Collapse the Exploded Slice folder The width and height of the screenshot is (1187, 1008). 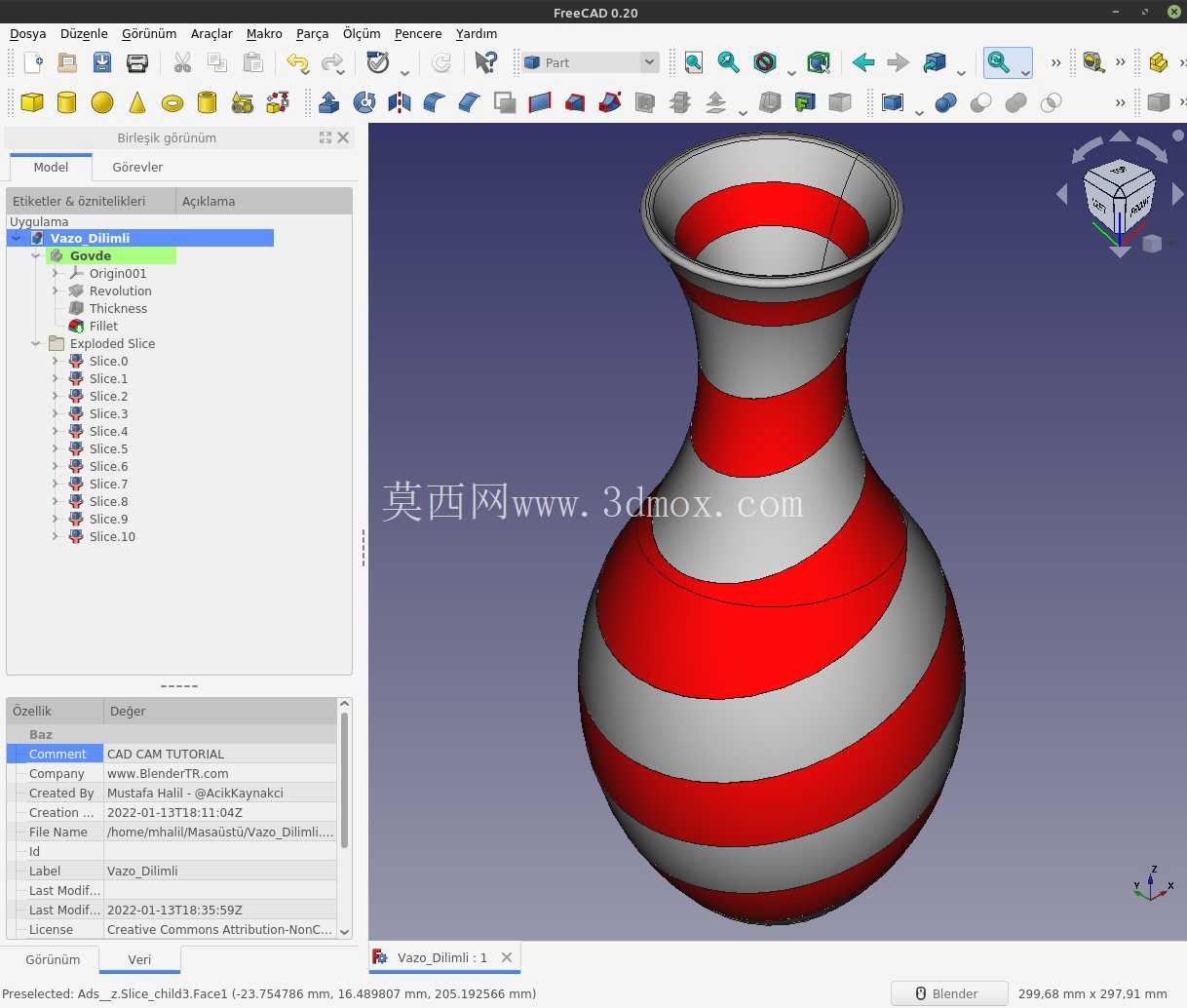(36, 343)
